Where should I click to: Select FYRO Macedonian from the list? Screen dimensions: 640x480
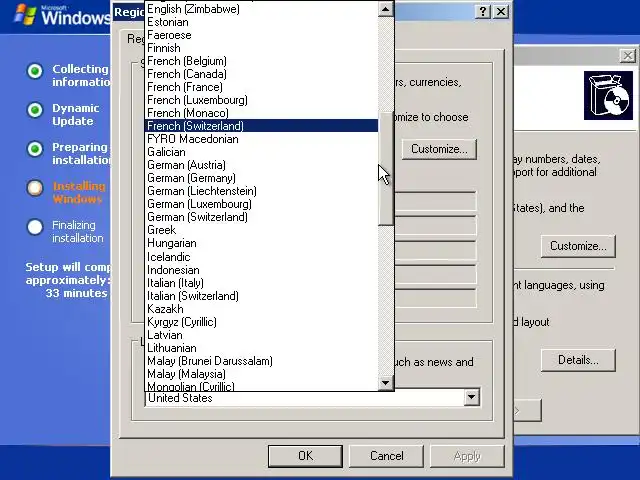point(261,139)
